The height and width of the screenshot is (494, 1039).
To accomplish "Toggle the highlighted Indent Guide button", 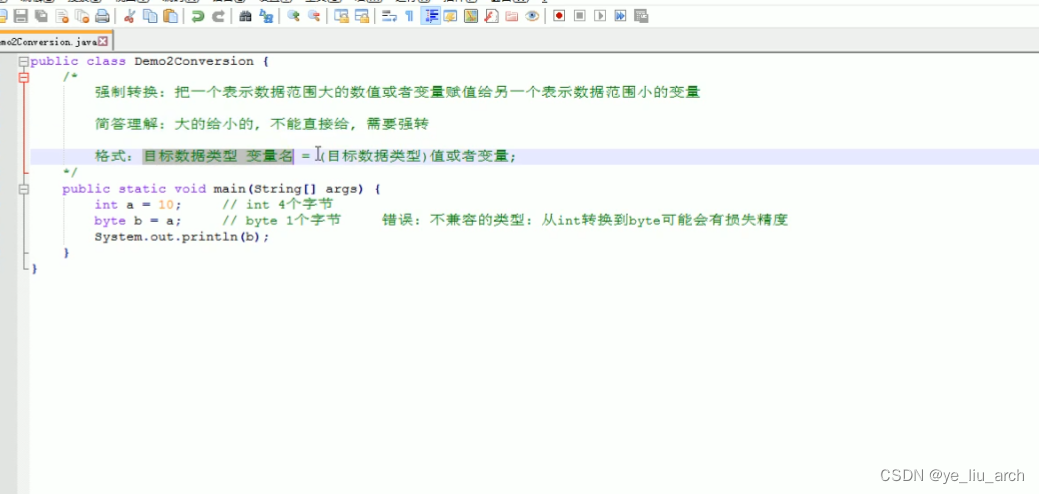I will click(430, 16).
